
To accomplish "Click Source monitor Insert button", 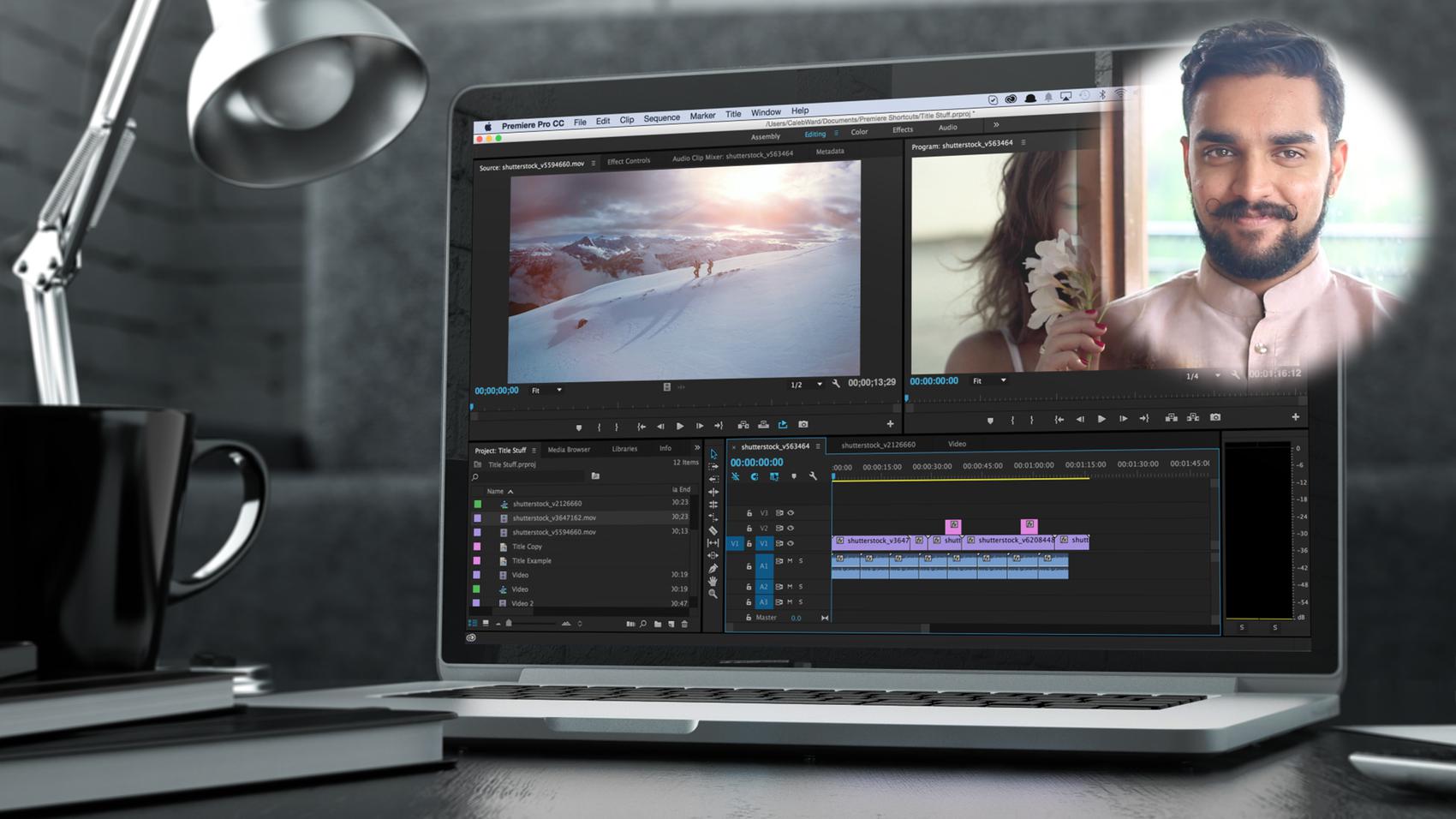I will pos(743,425).
